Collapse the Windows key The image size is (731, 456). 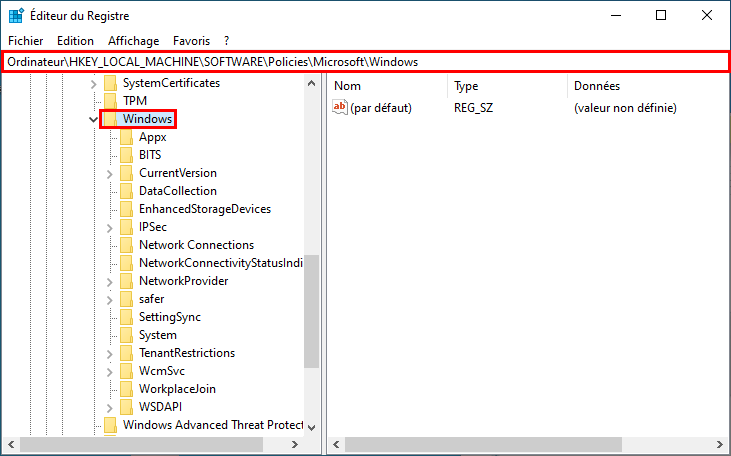93,119
